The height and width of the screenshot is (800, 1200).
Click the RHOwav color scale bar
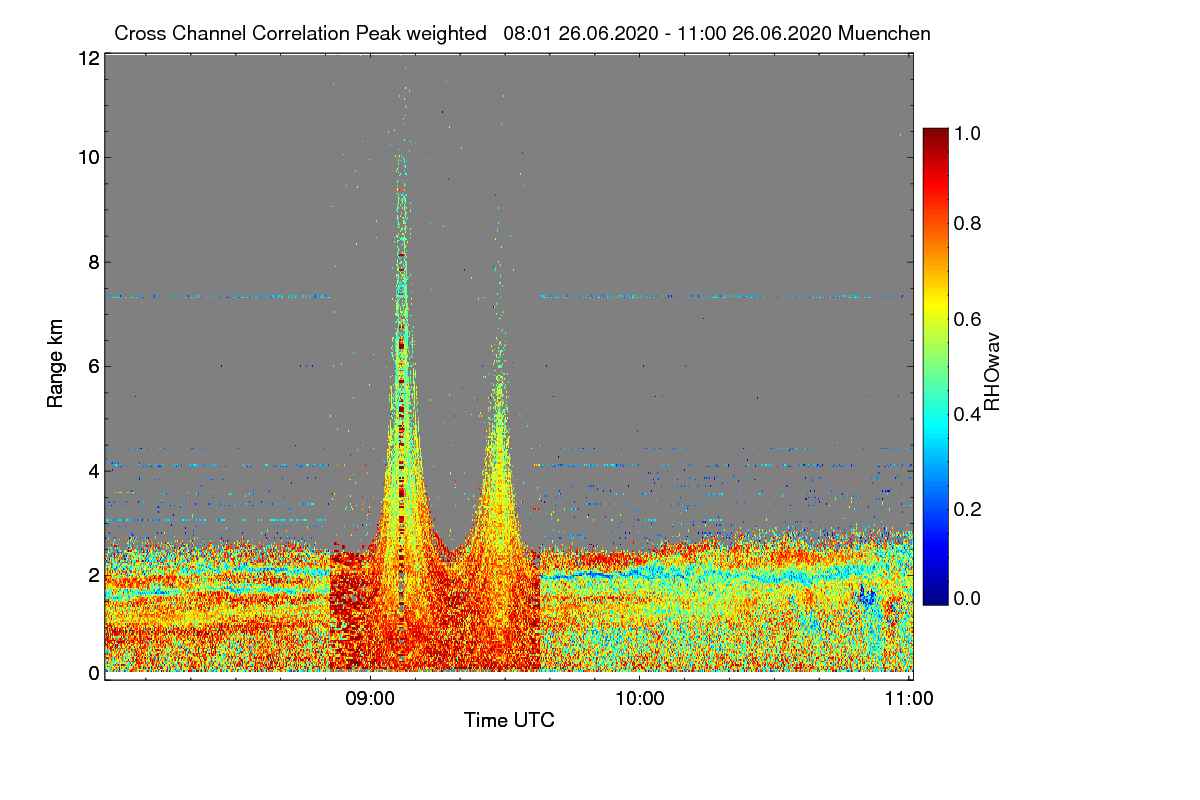pos(935,366)
